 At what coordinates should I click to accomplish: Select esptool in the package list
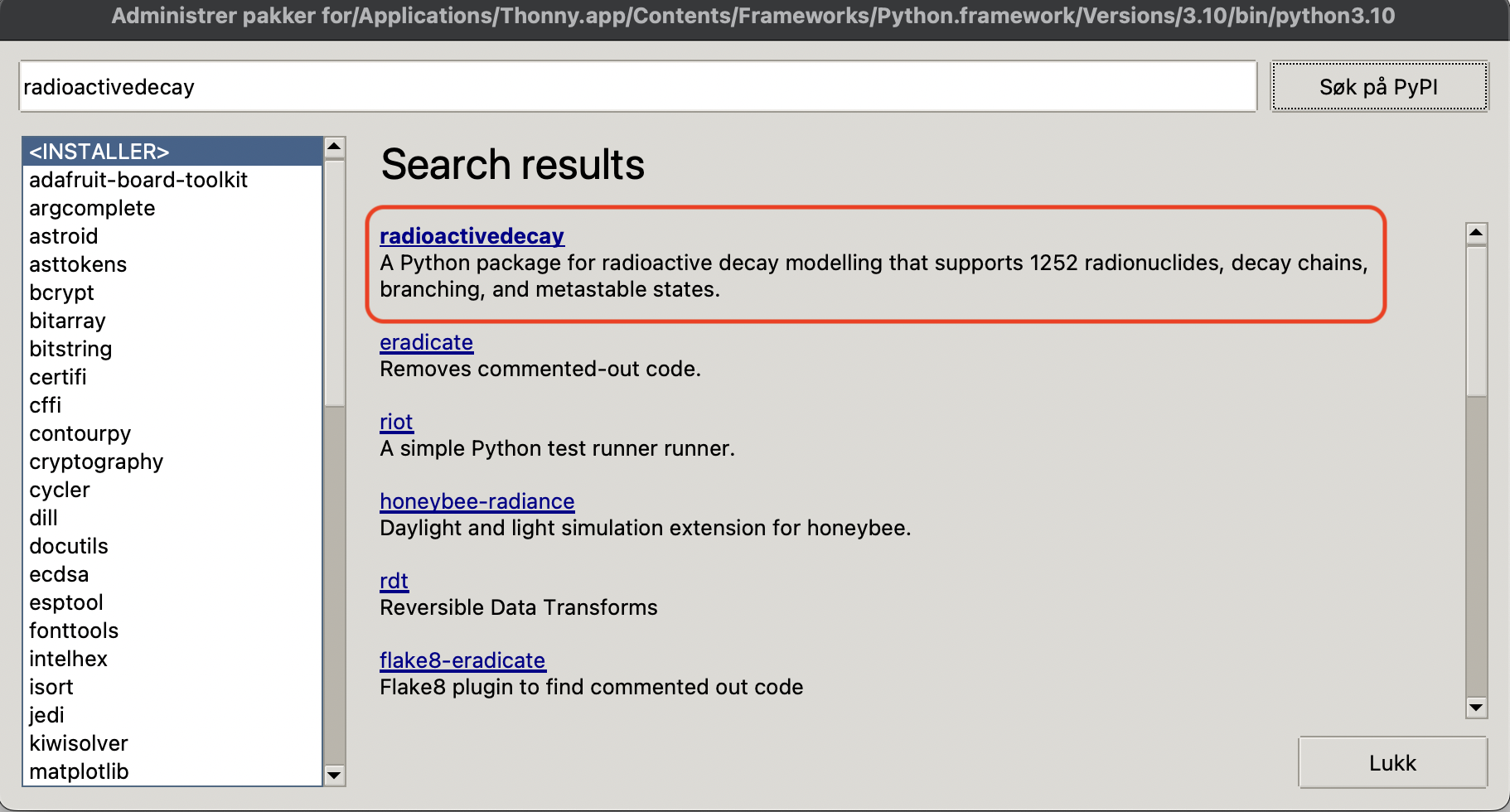66,602
